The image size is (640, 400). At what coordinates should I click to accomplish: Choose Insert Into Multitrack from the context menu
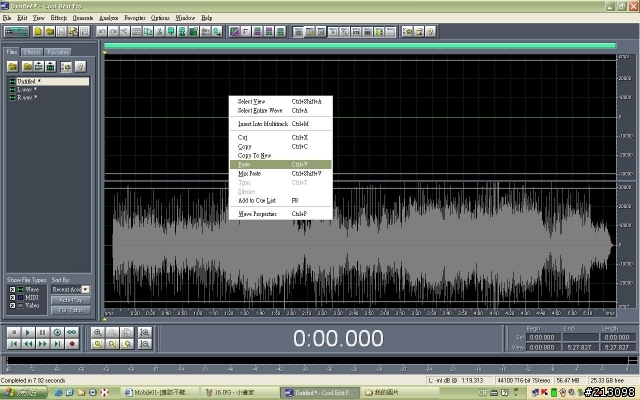281,124
